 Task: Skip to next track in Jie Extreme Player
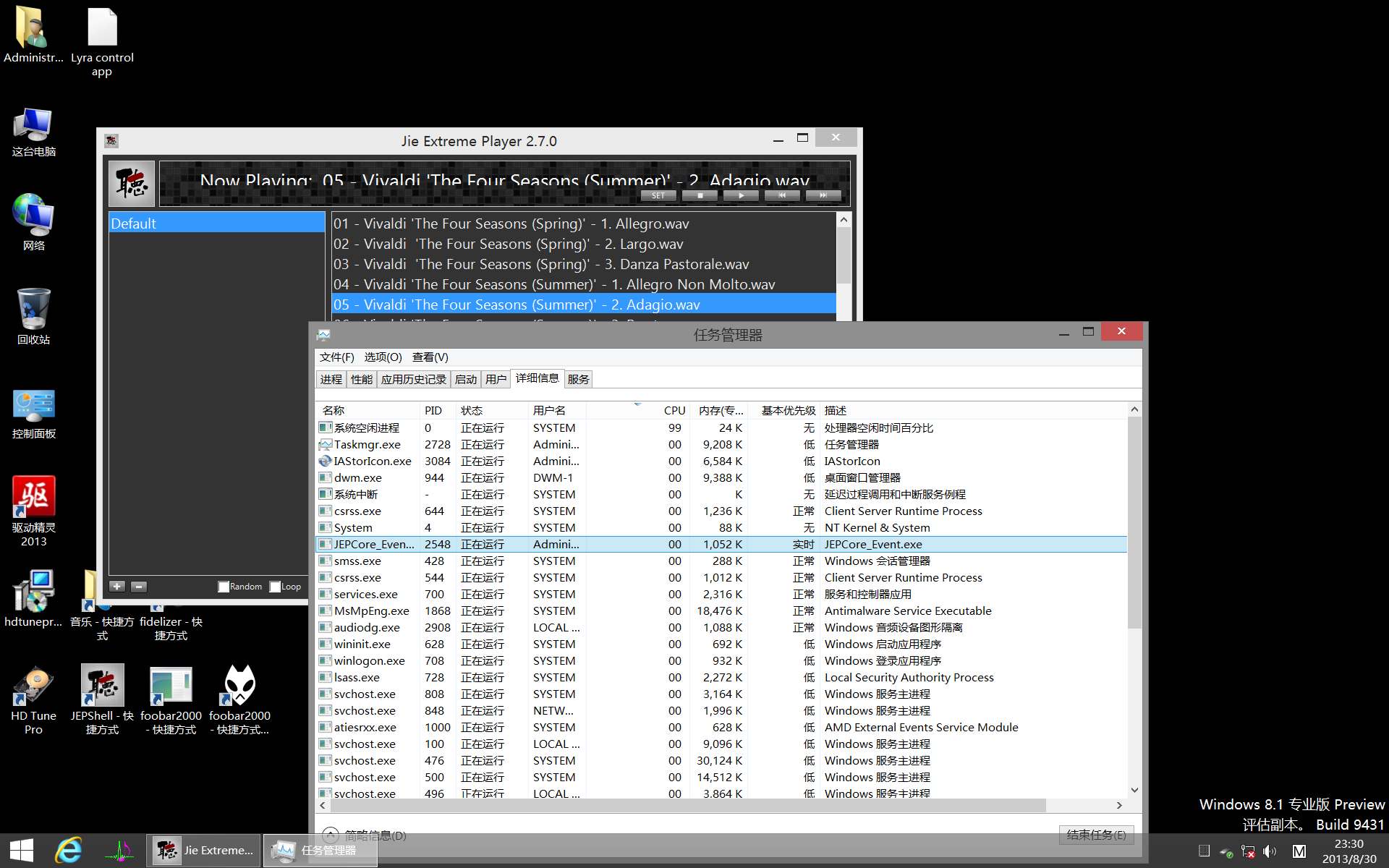(823, 195)
